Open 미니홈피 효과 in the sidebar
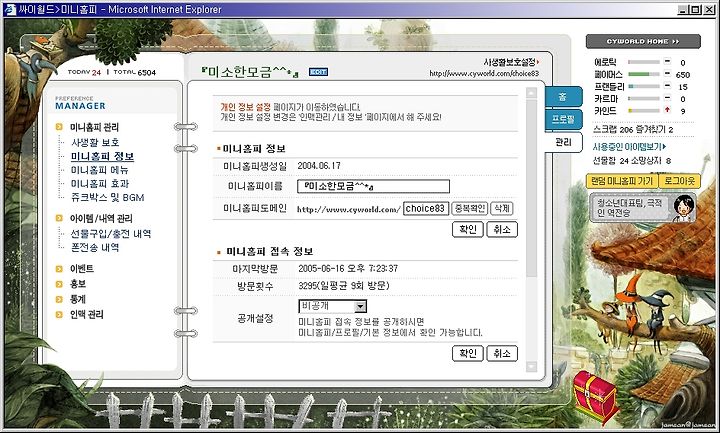The image size is (720, 433). click(100, 184)
